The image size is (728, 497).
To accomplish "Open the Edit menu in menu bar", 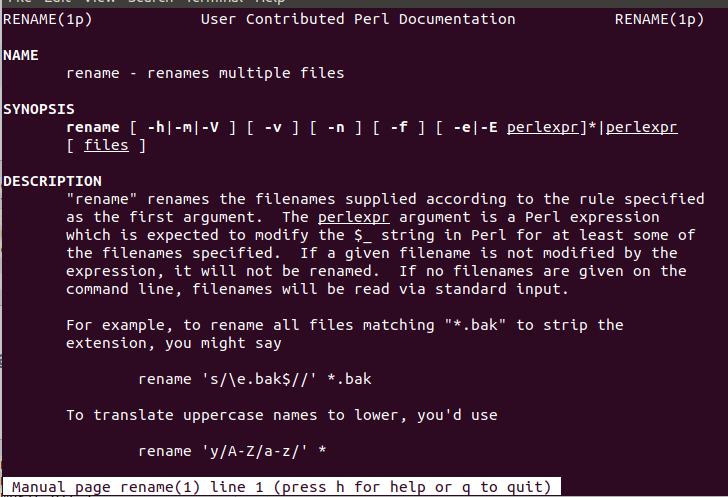I will 58,1.
